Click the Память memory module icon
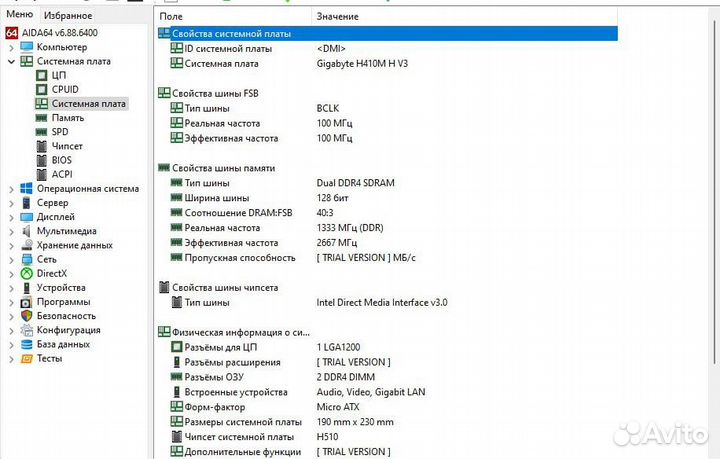 click(41, 118)
